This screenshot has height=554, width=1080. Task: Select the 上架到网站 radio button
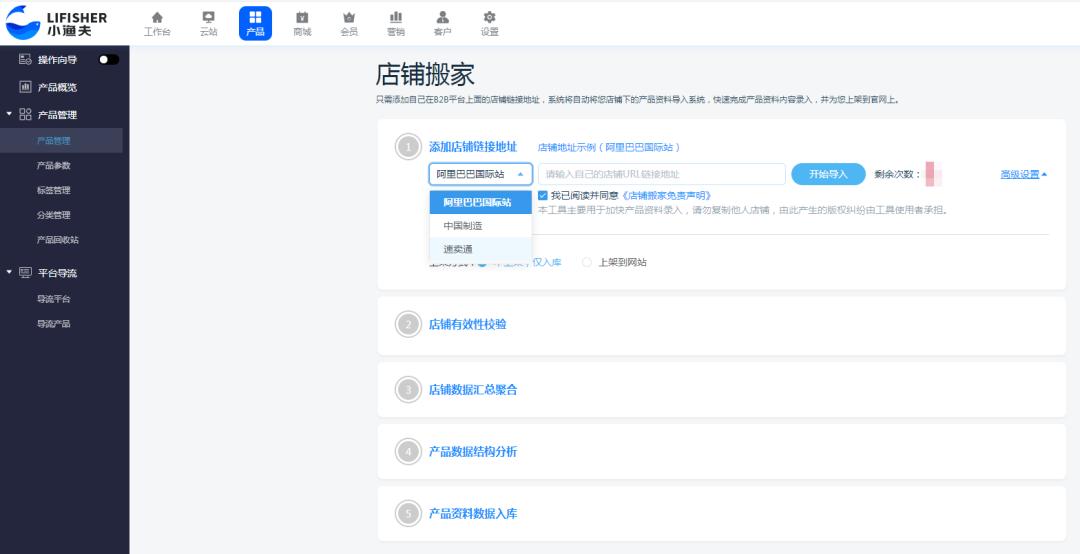[587, 263]
